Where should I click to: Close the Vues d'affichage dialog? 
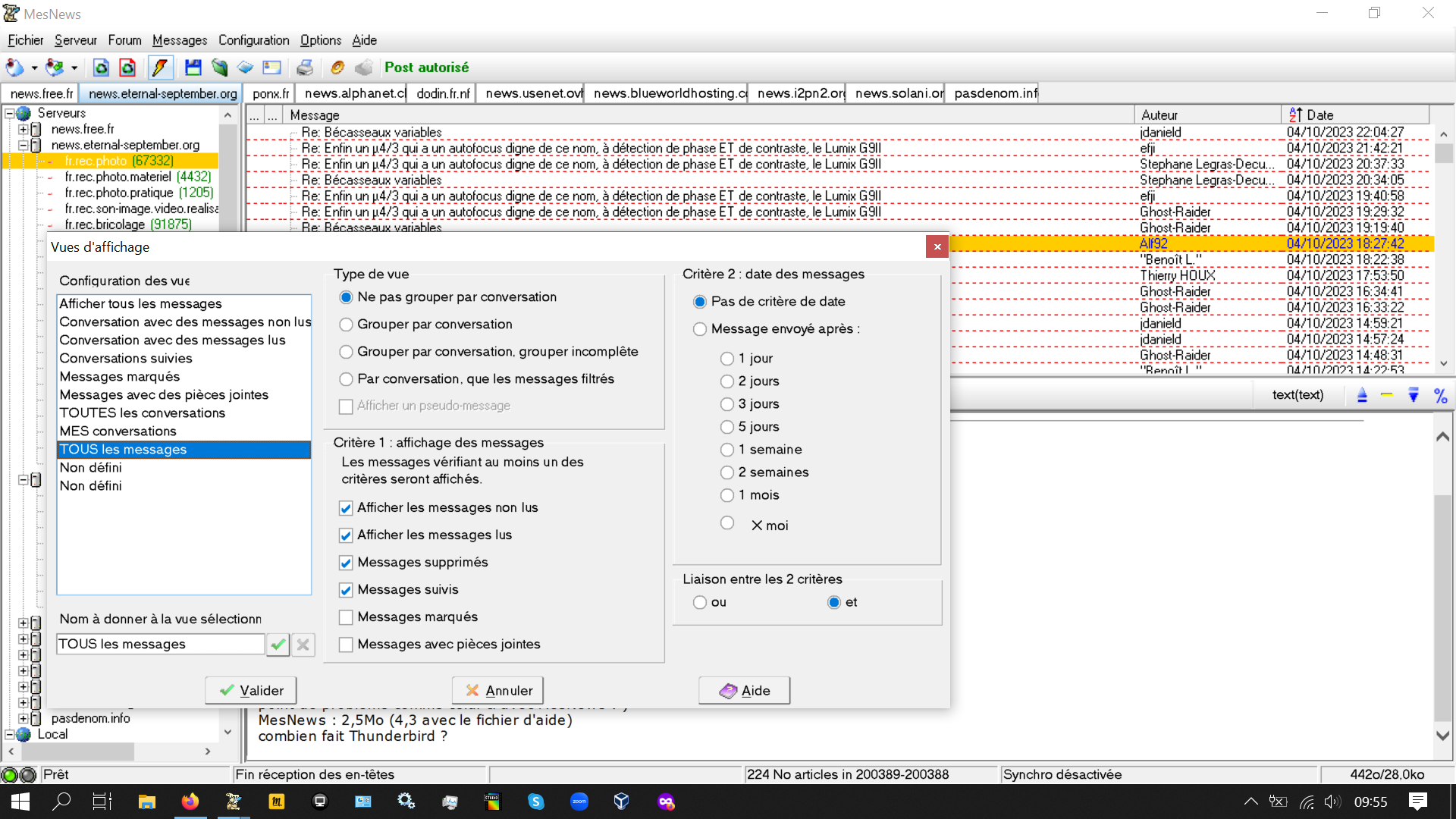point(937,246)
